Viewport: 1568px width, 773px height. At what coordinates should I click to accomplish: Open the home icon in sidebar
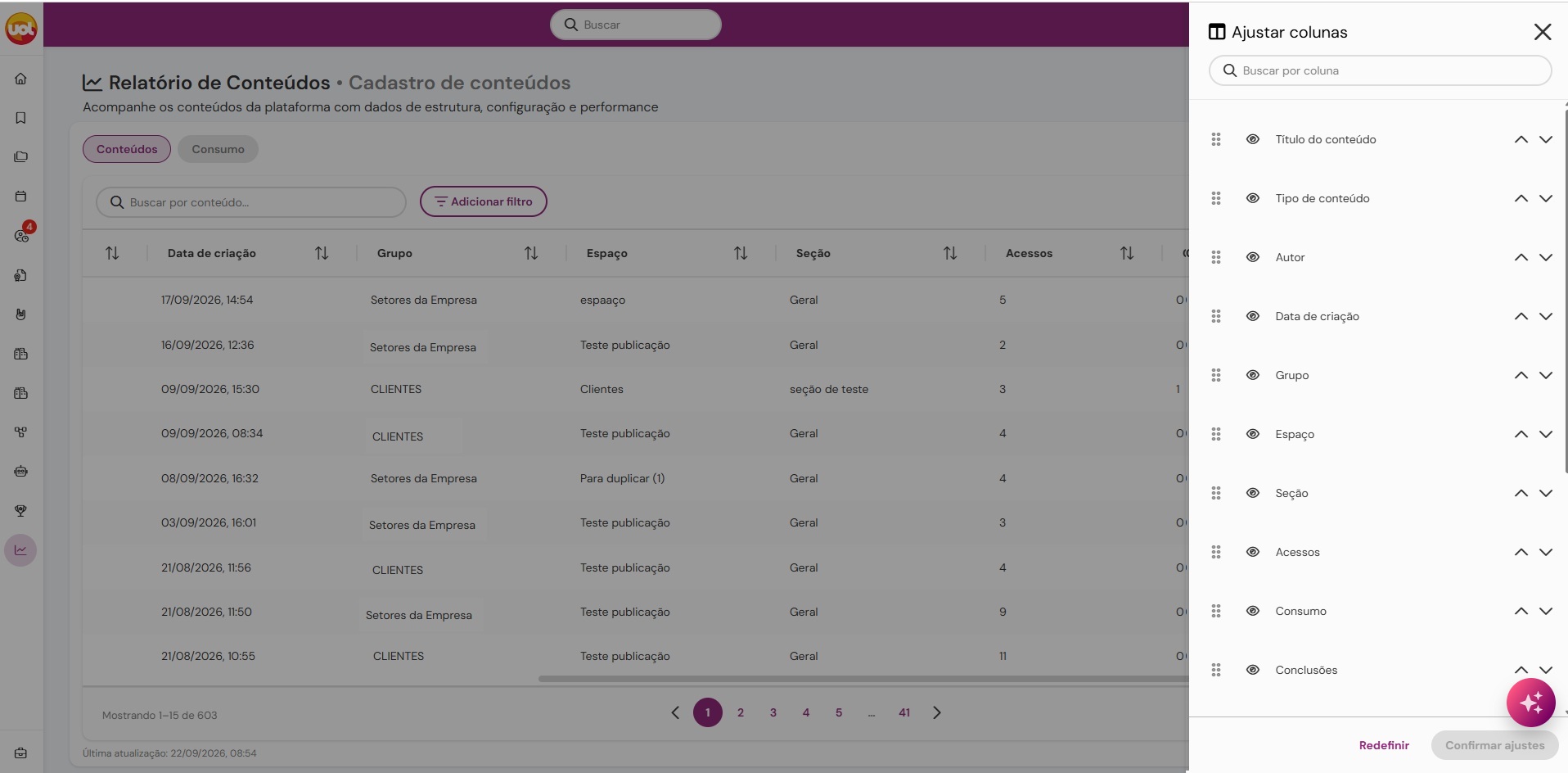[21, 79]
